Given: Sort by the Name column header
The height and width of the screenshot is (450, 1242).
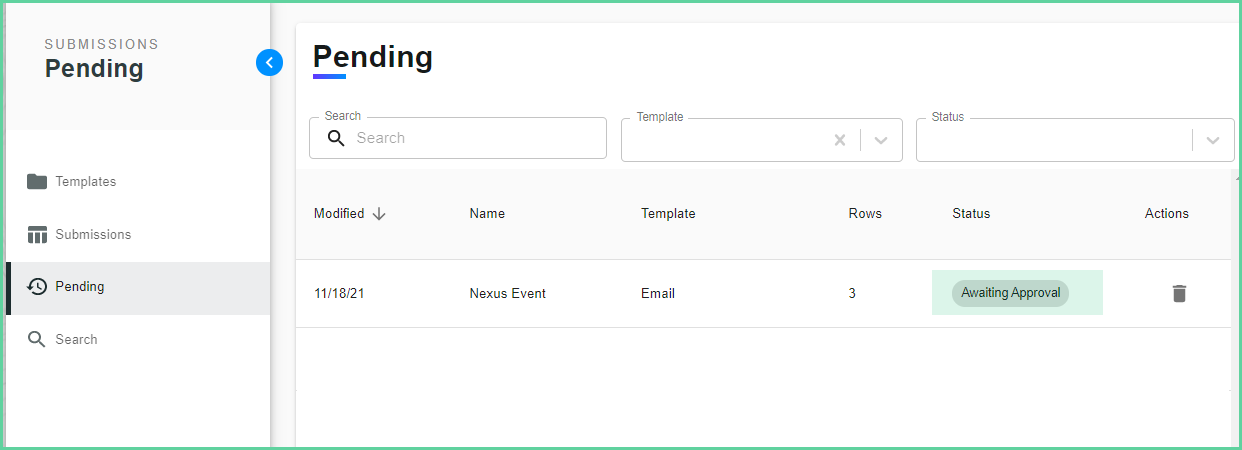Looking at the screenshot, I should (487, 213).
